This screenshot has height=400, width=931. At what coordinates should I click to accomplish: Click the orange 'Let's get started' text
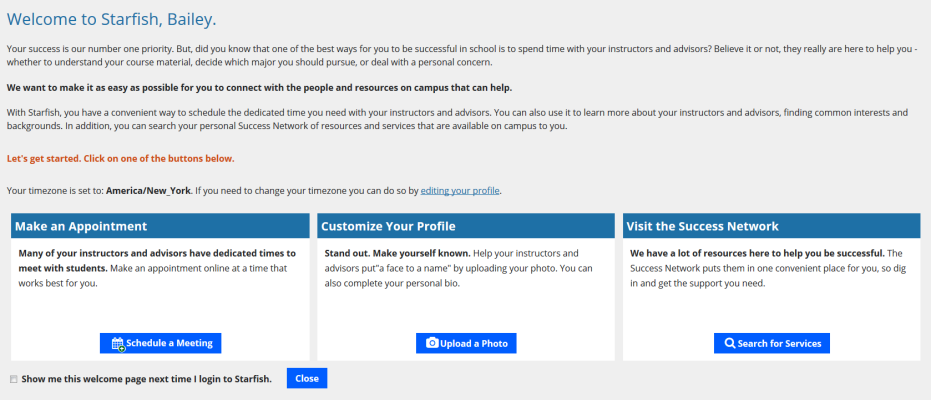(121, 159)
